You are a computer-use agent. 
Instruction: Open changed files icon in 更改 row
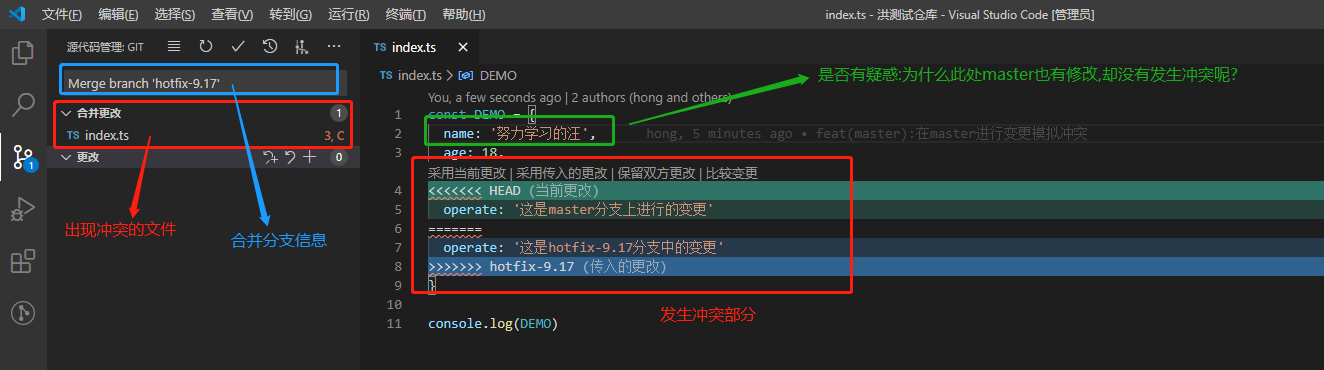270,157
